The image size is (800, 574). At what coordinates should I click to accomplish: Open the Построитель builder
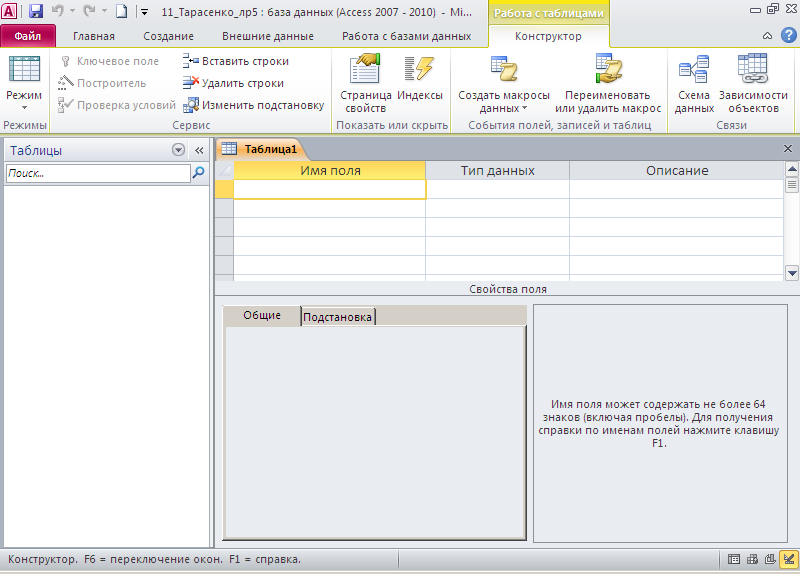tap(102, 83)
